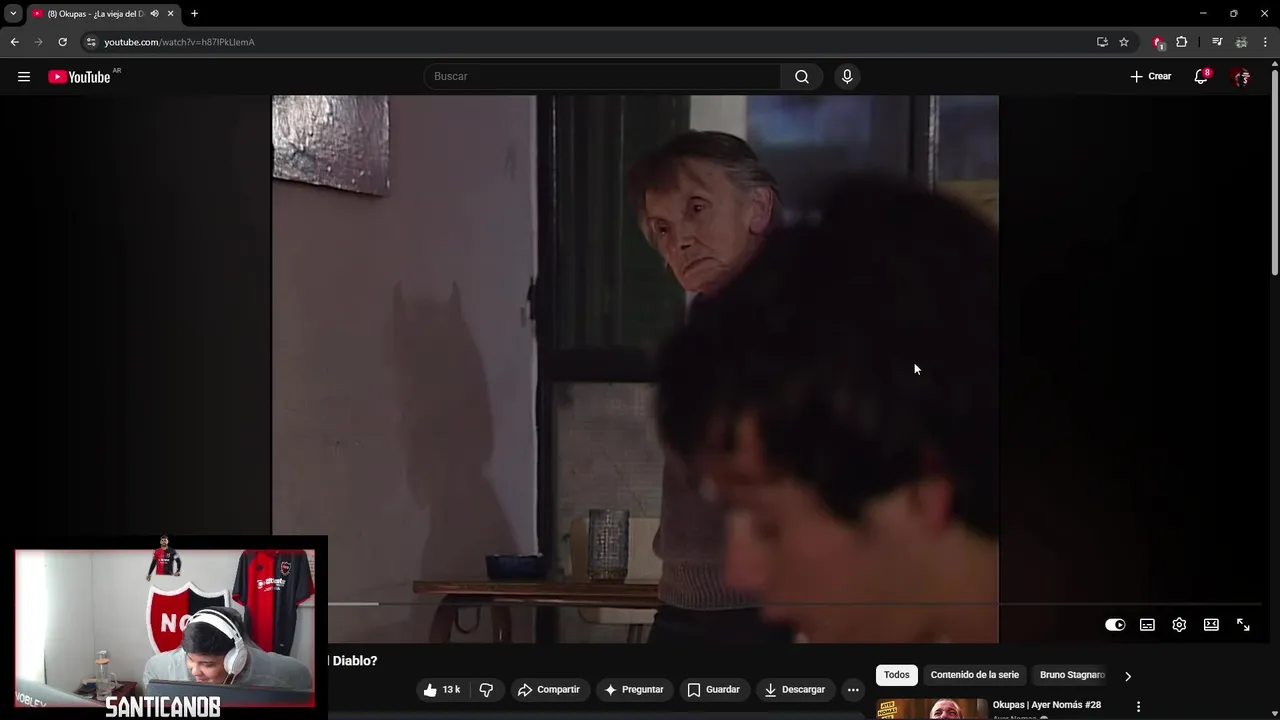Open player settings gear
The width and height of the screenshot is (1280, 720).
point(1179,625)
